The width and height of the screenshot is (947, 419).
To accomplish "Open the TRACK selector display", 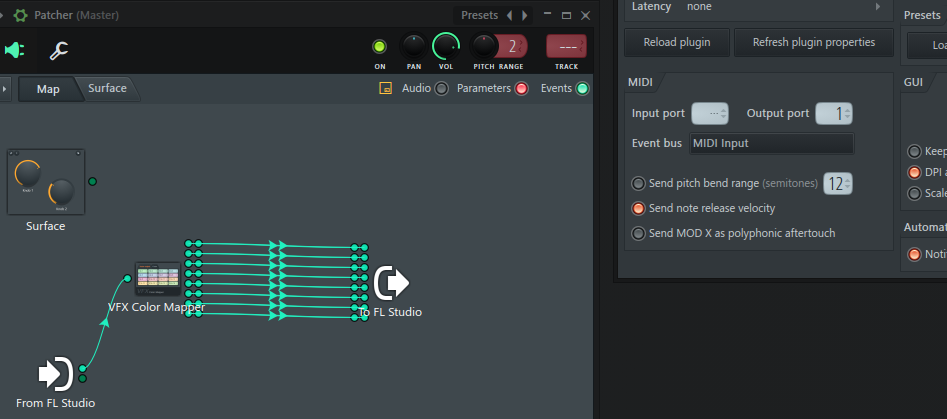I will click(566, 46).
